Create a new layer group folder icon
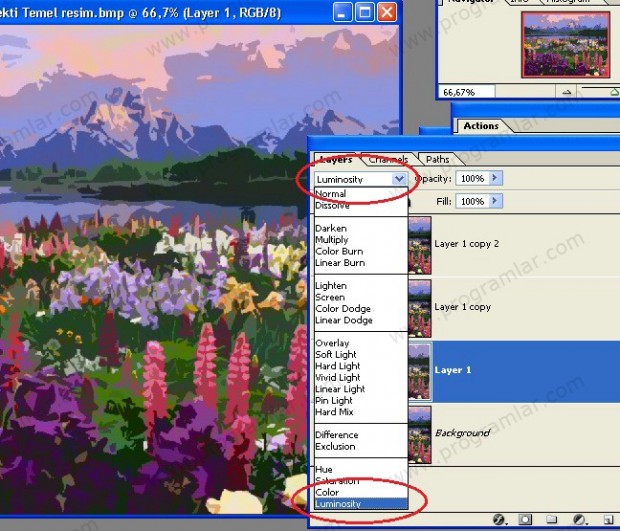Viewport: 620px width, 531px height. pos(552,519)
